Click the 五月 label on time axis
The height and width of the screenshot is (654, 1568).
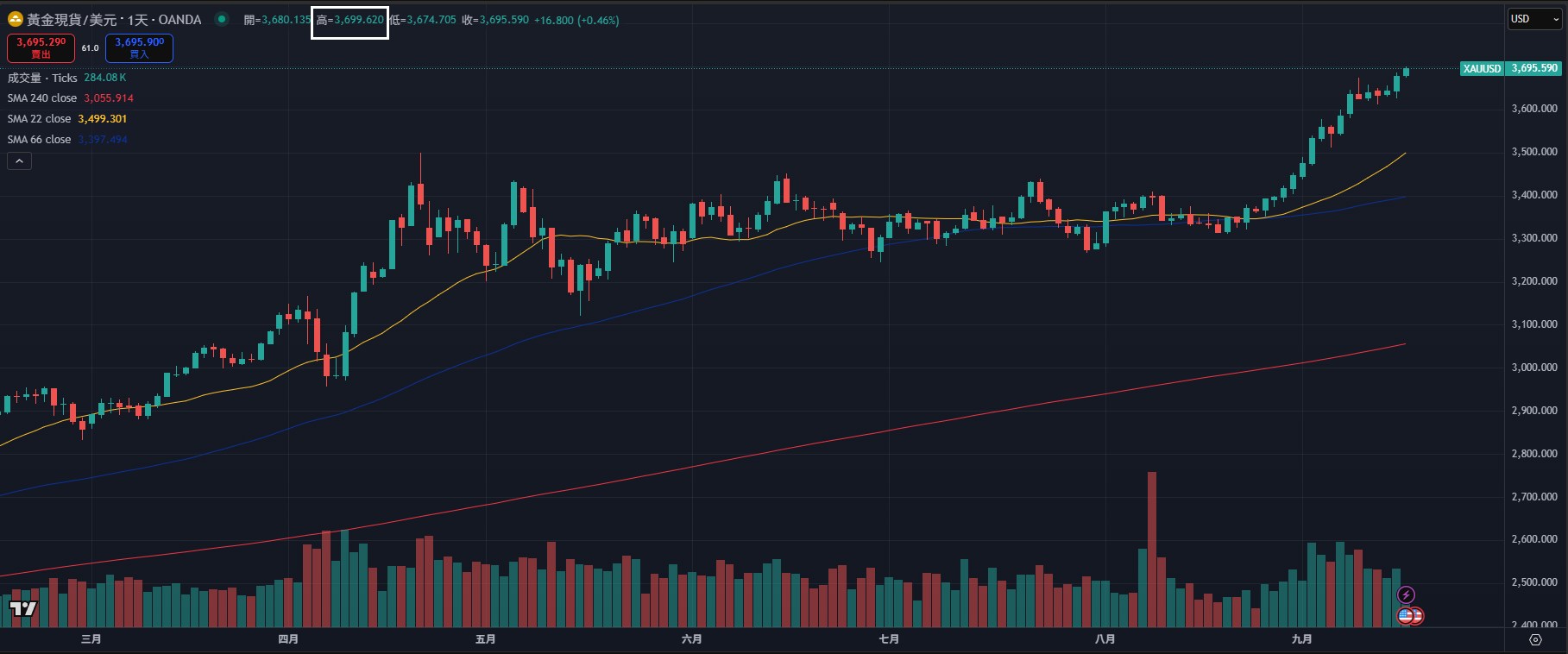[485, 639]
